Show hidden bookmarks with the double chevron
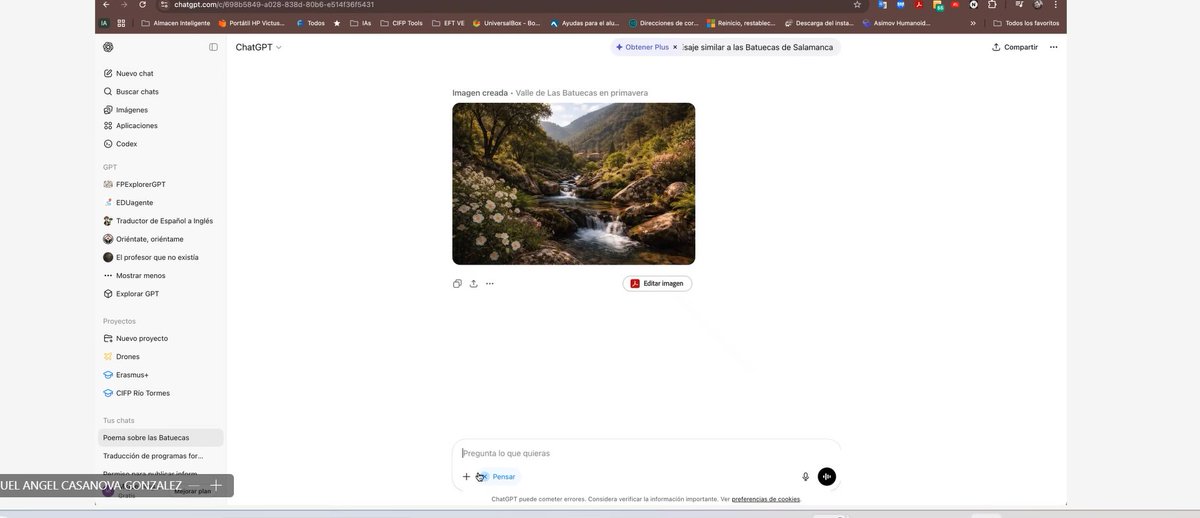Image resolution: width=1200 pixels, height=518 pixels. (973, 23)
